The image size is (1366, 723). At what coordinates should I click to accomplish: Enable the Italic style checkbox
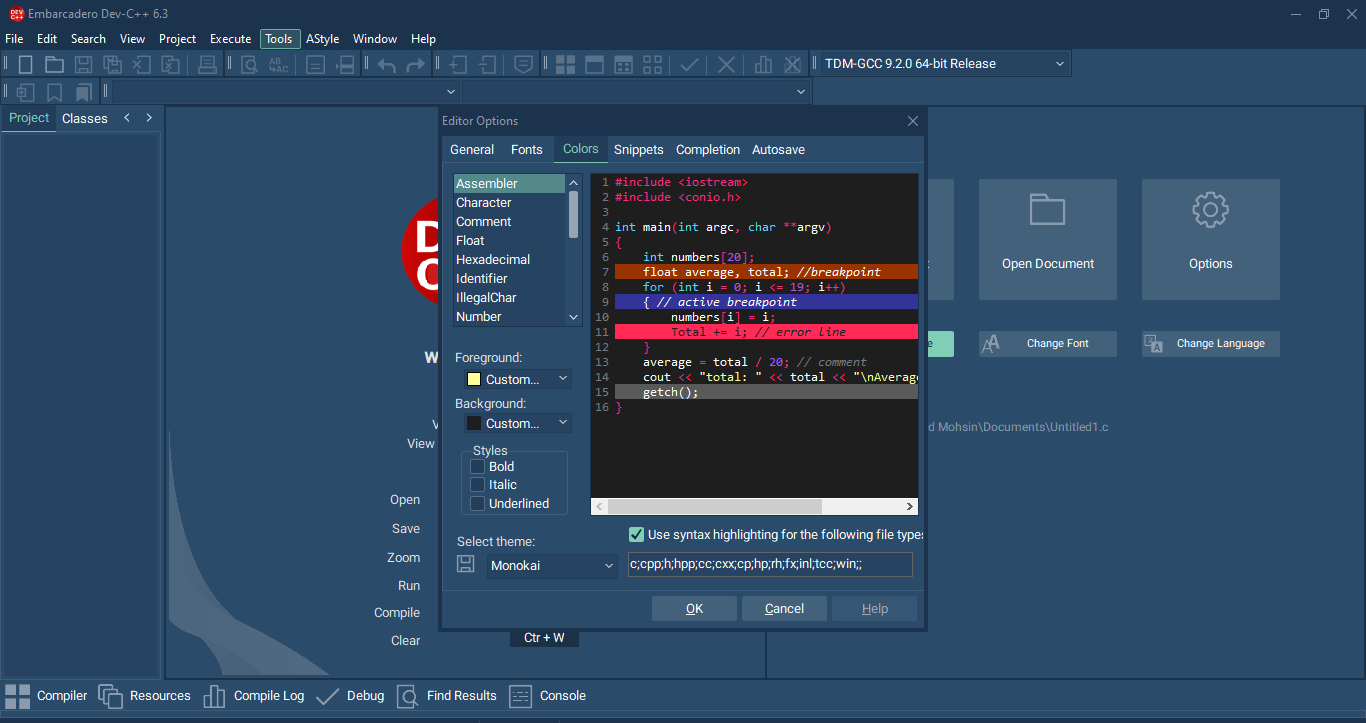[x=478, y=485]
